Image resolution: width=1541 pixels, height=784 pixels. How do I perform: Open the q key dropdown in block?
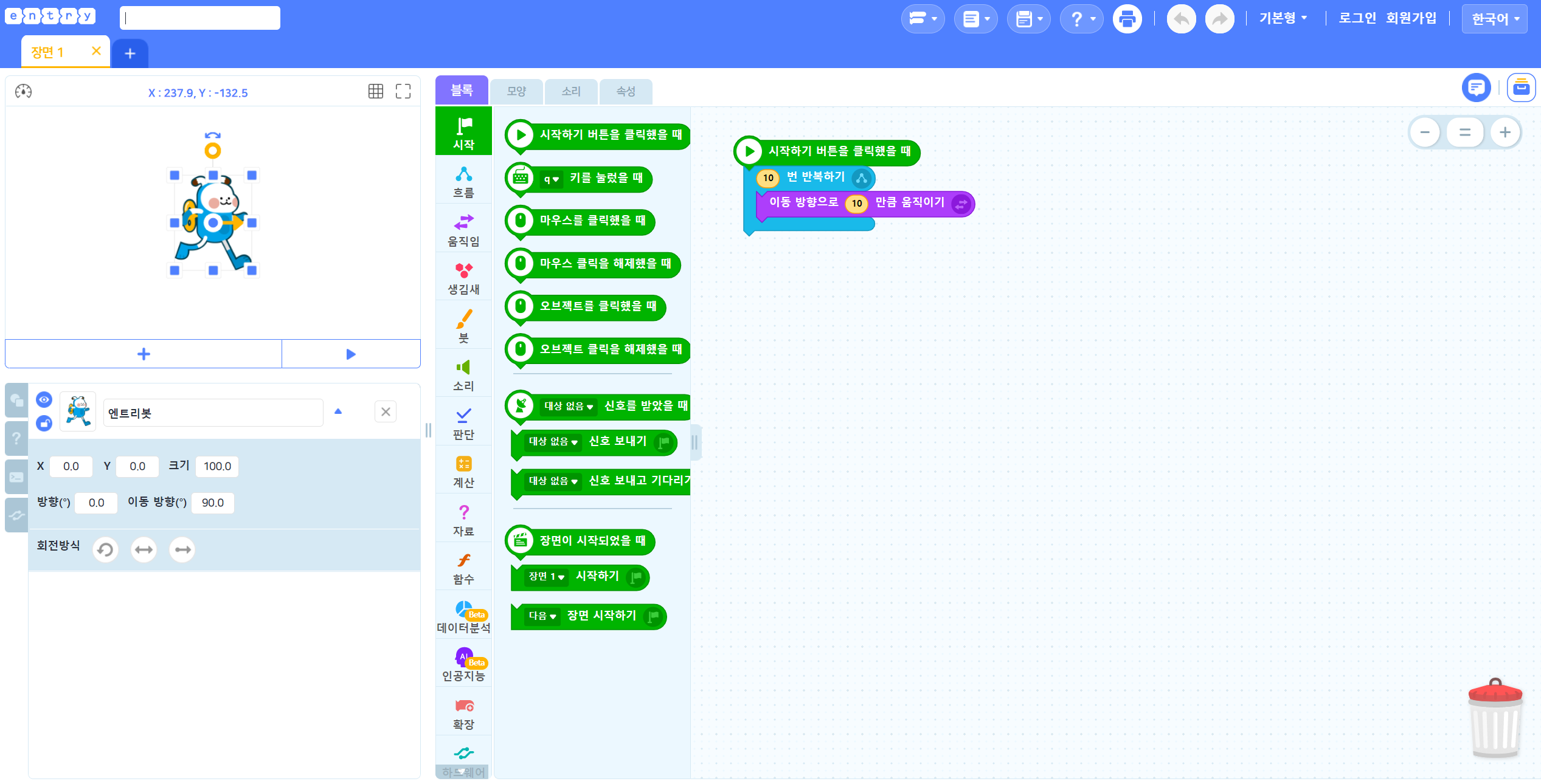click(x=551, y=179)
